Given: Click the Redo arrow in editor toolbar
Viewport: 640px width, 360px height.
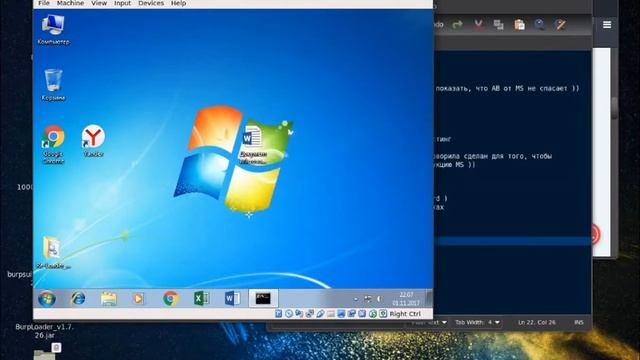Looking at the screenshot, I should click(x=458, y=25).
